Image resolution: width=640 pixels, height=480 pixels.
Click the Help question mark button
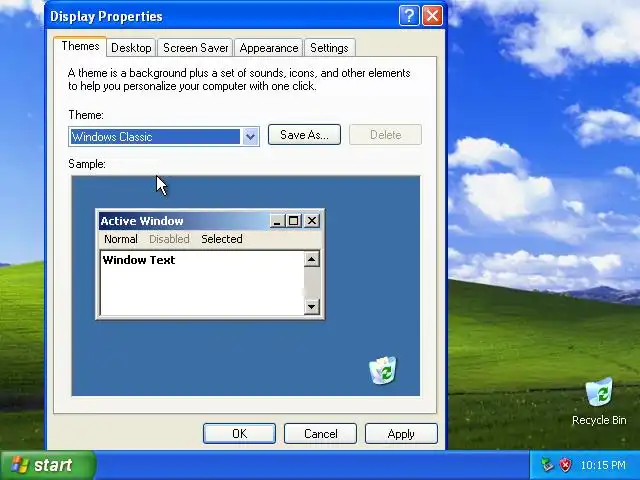click(x=409, y=16)
